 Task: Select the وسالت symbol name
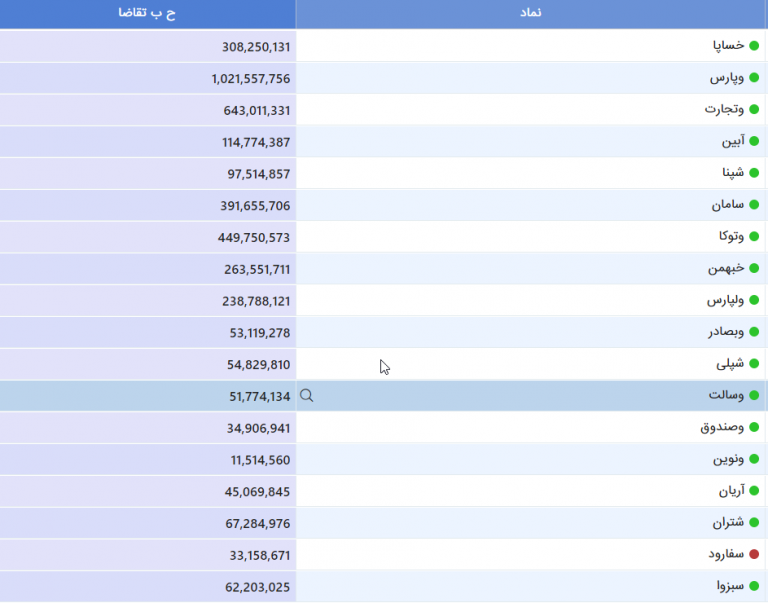(x=726, y=395)
